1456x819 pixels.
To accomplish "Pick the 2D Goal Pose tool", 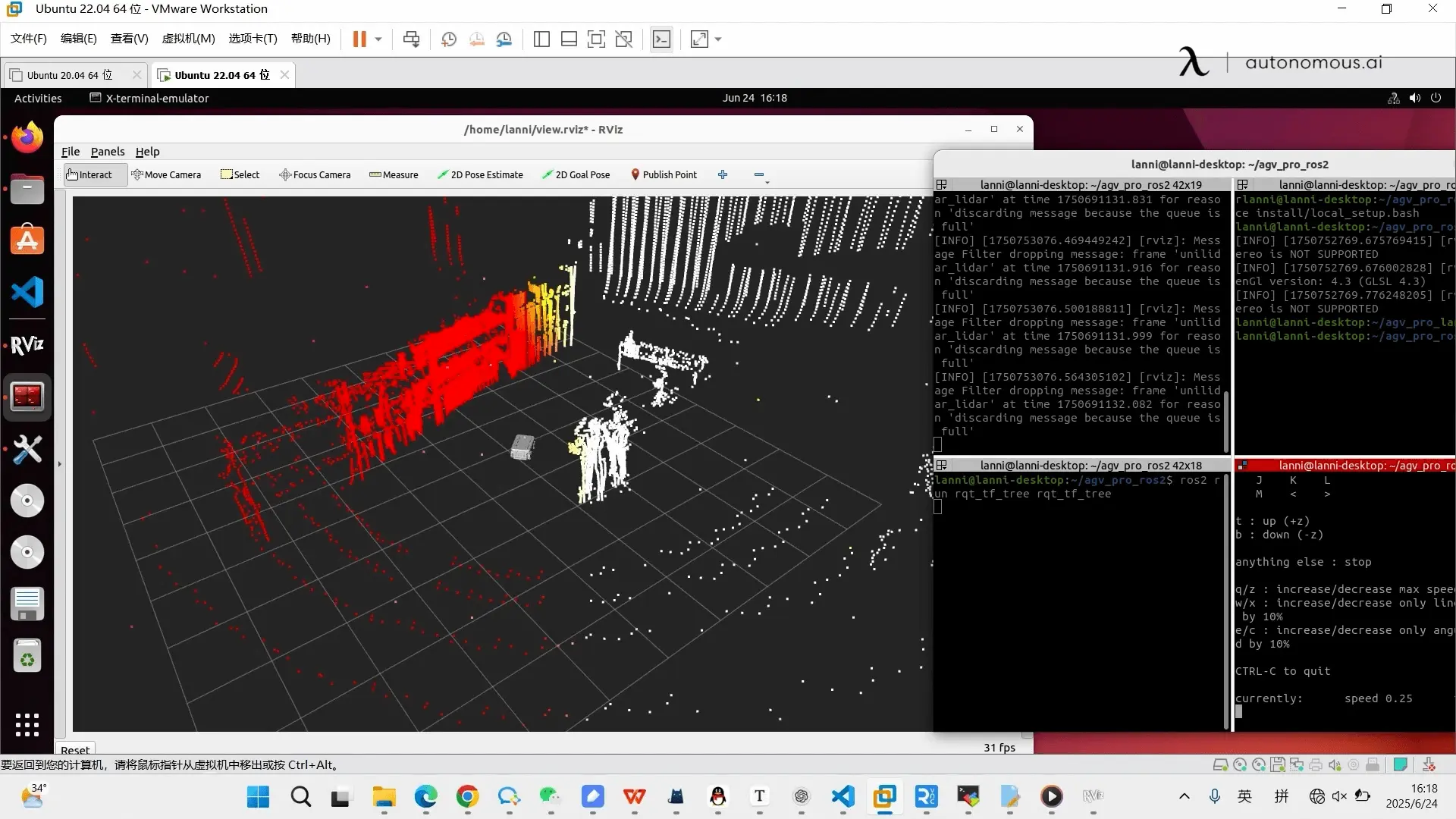I will coord(576,174).
